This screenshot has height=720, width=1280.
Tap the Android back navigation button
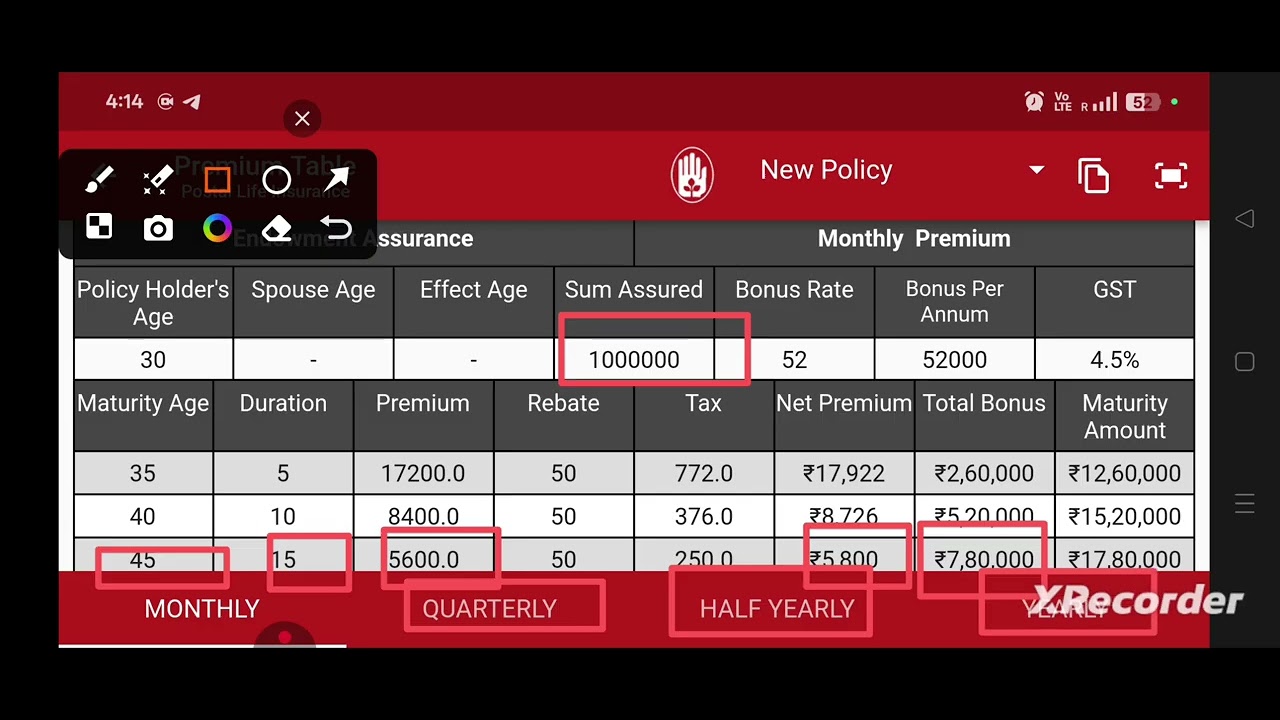click(1245, 219)
